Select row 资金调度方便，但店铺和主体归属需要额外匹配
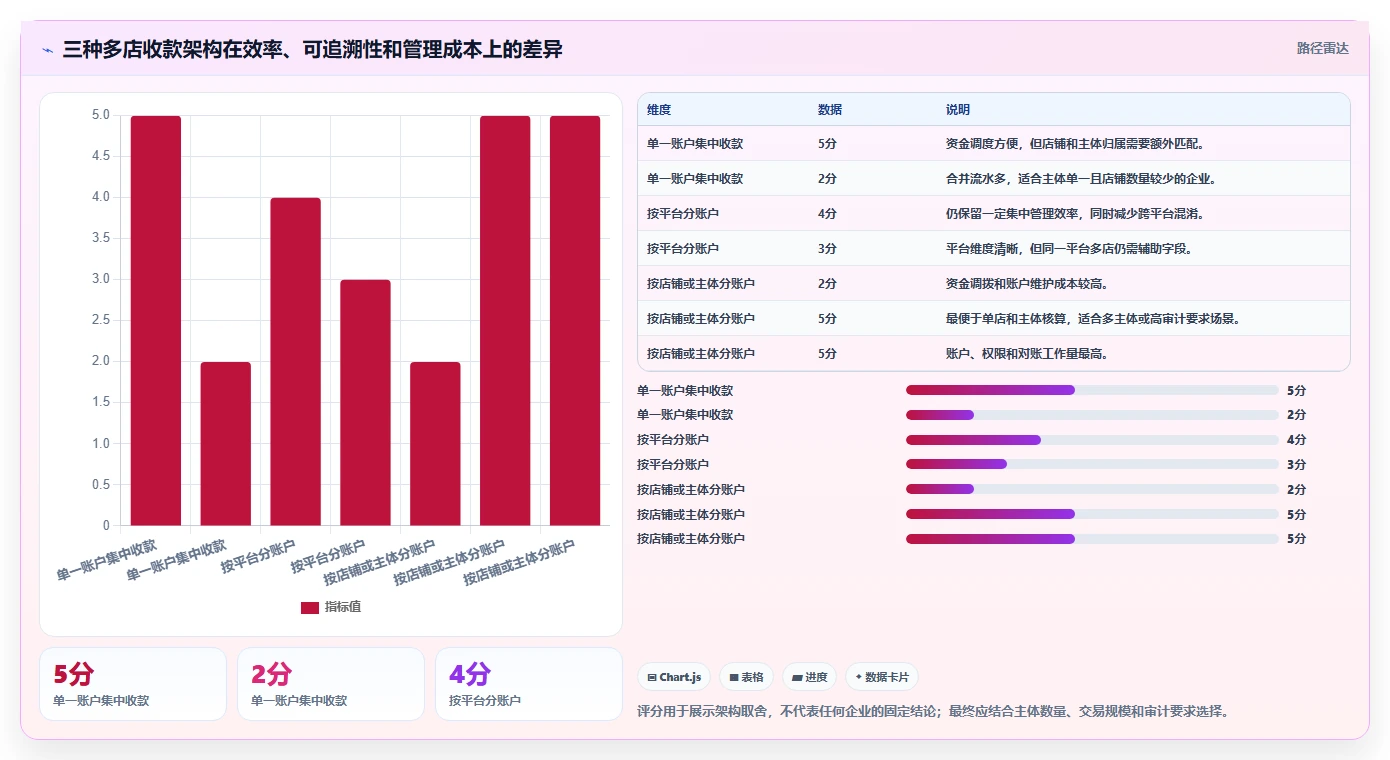The width and height of the screenshot is (1390, 760). pyautogui.click(x=993, y=144)
